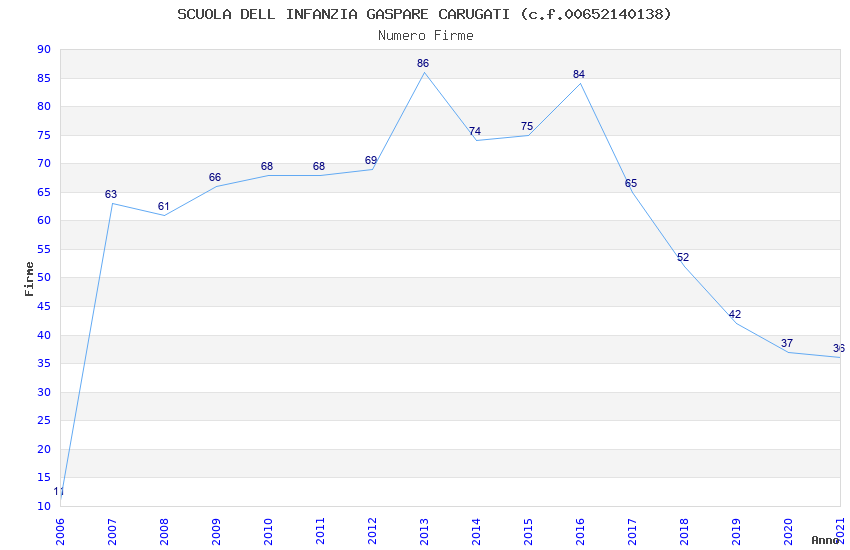
Task: Click x-axis year 2019
Action: point(737,532)
